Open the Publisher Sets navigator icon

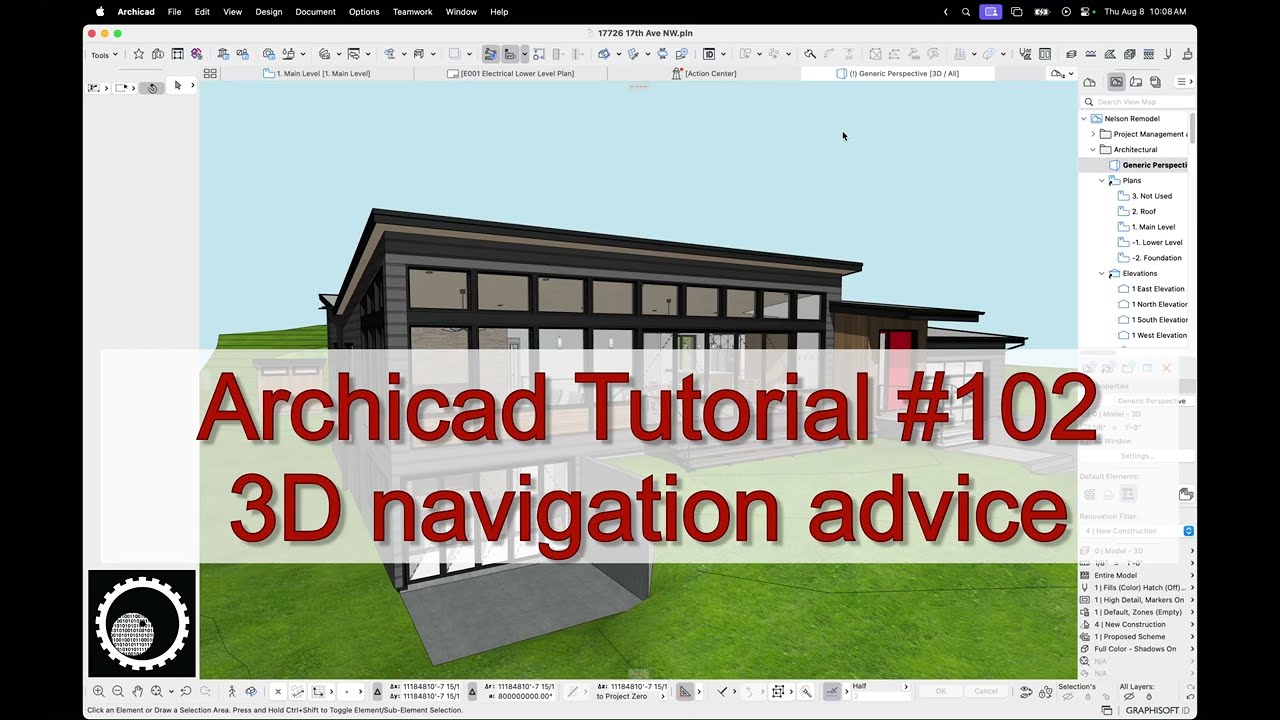coord(1155,82)
